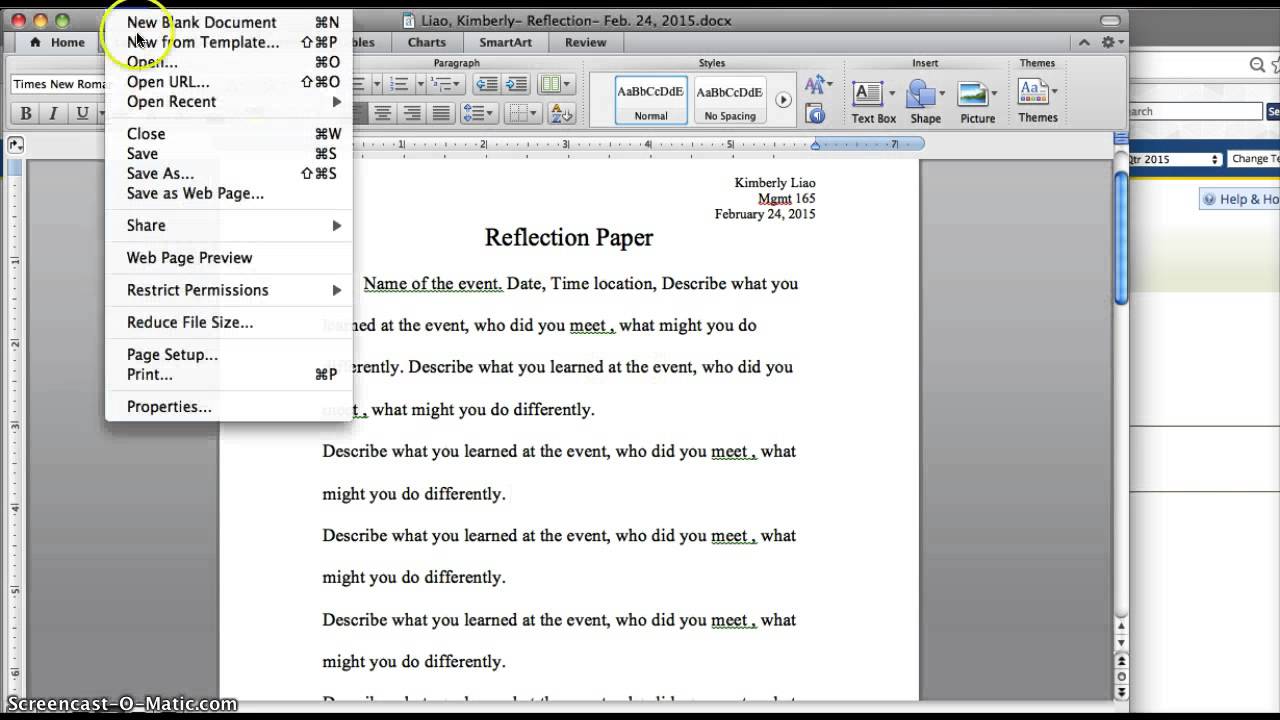Click the browser search input field
Image resolution: width=1280 pixels, height=720 pixels.
1196,111
